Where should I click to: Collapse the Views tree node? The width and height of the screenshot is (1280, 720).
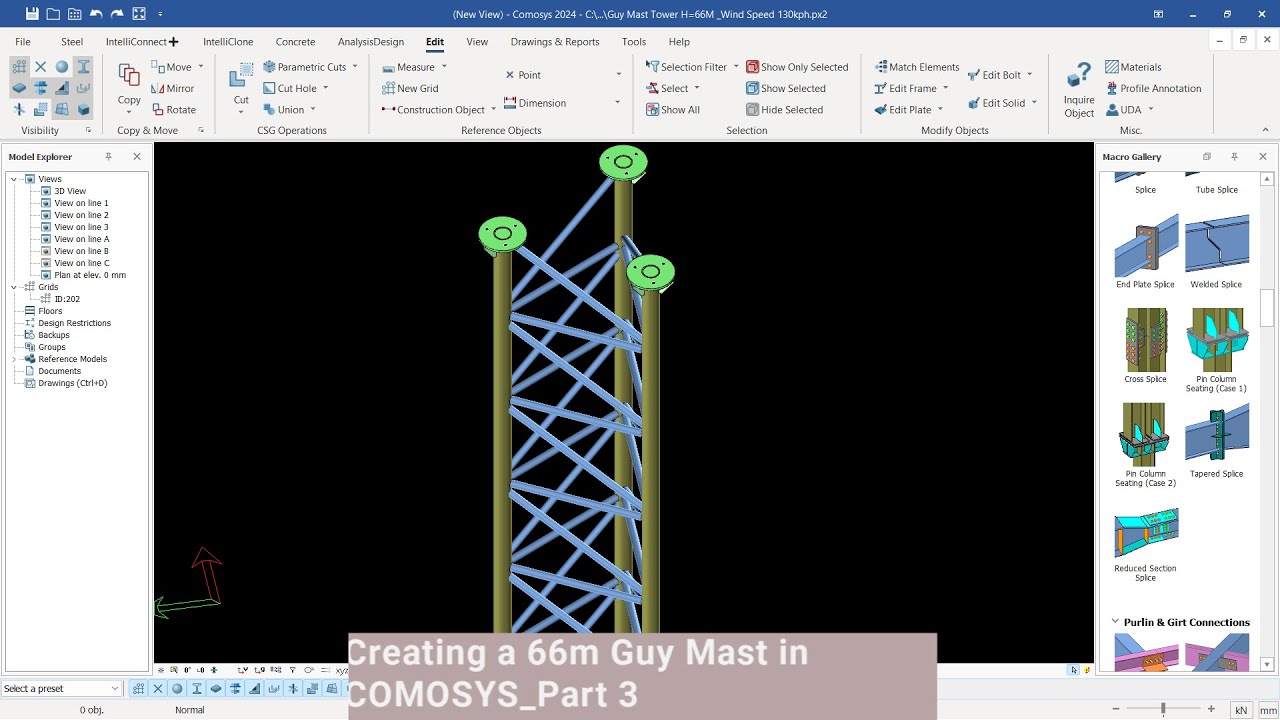tap(14, 179)
